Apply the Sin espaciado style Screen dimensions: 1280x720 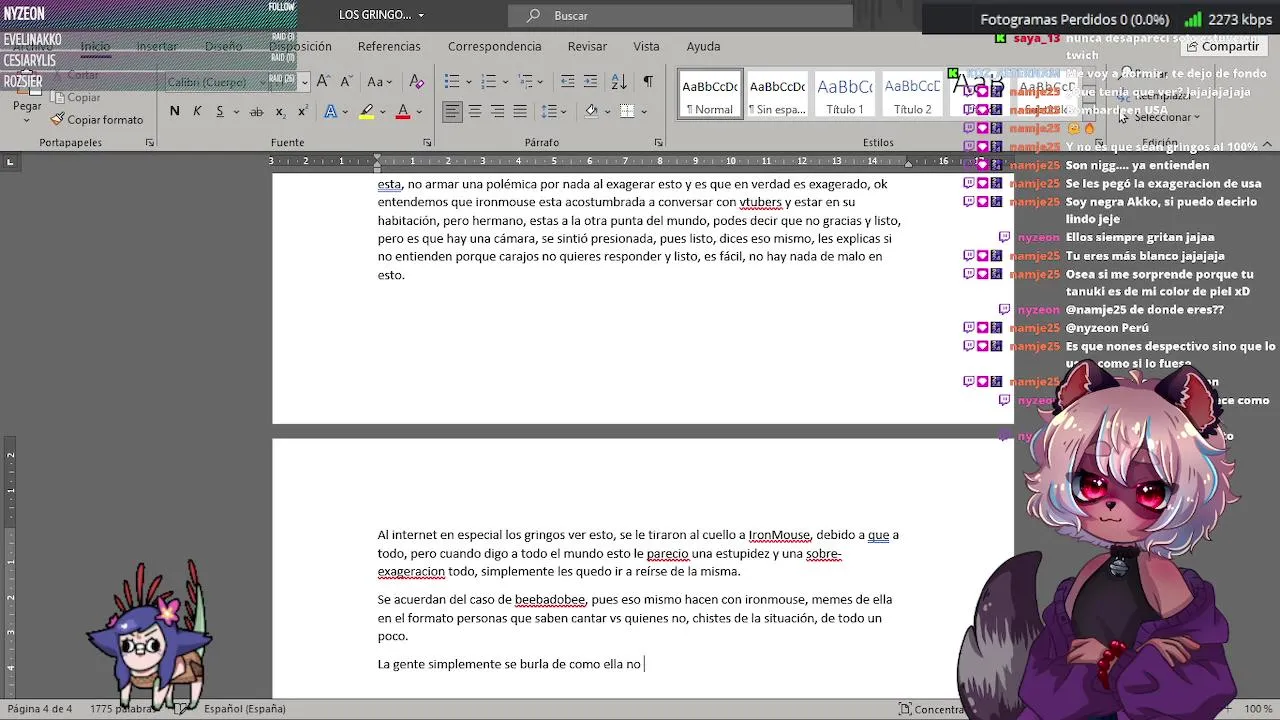[777, 94]
